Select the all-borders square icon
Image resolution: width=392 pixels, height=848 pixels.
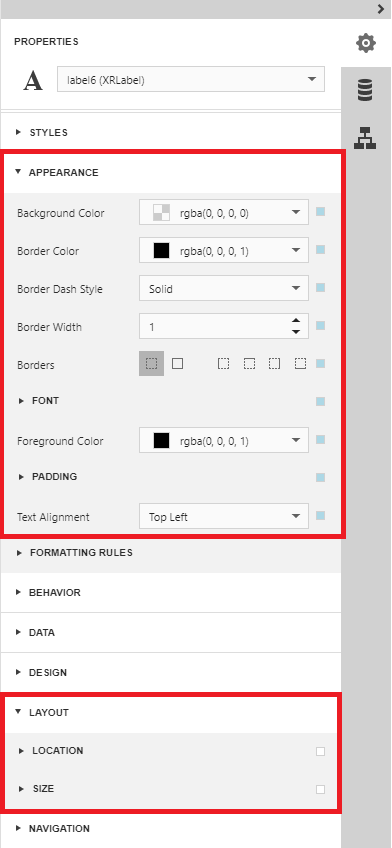177,363
